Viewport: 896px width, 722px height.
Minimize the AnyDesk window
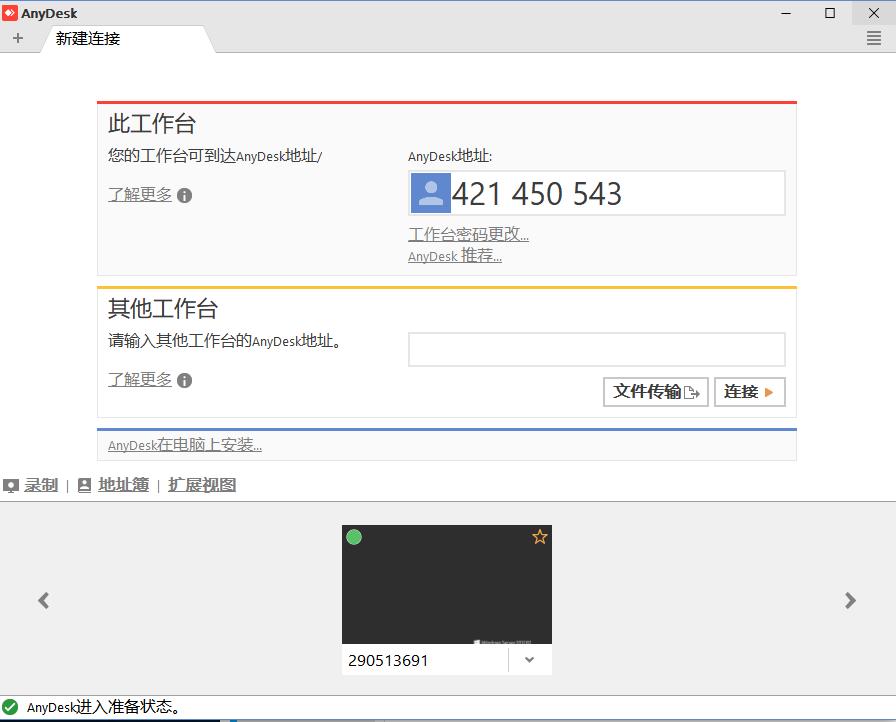click(x=786, y=13)
